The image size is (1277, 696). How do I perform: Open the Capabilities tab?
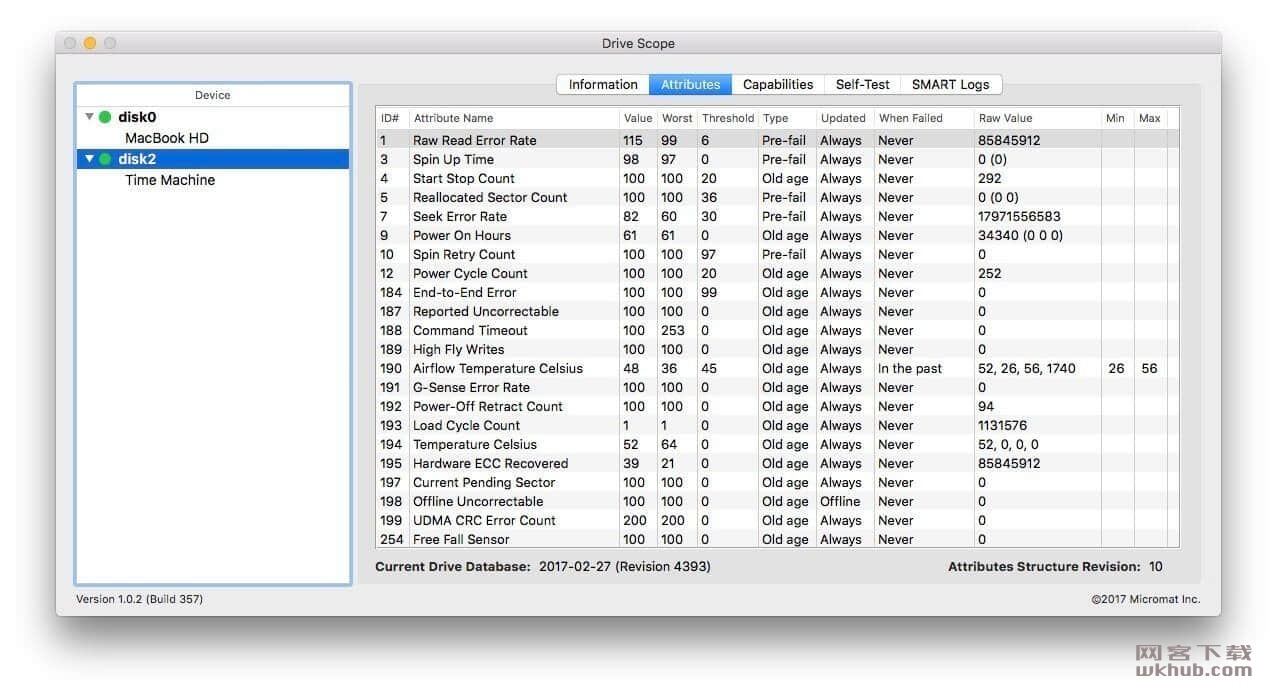pyautogui.click(x=778, y=85)
